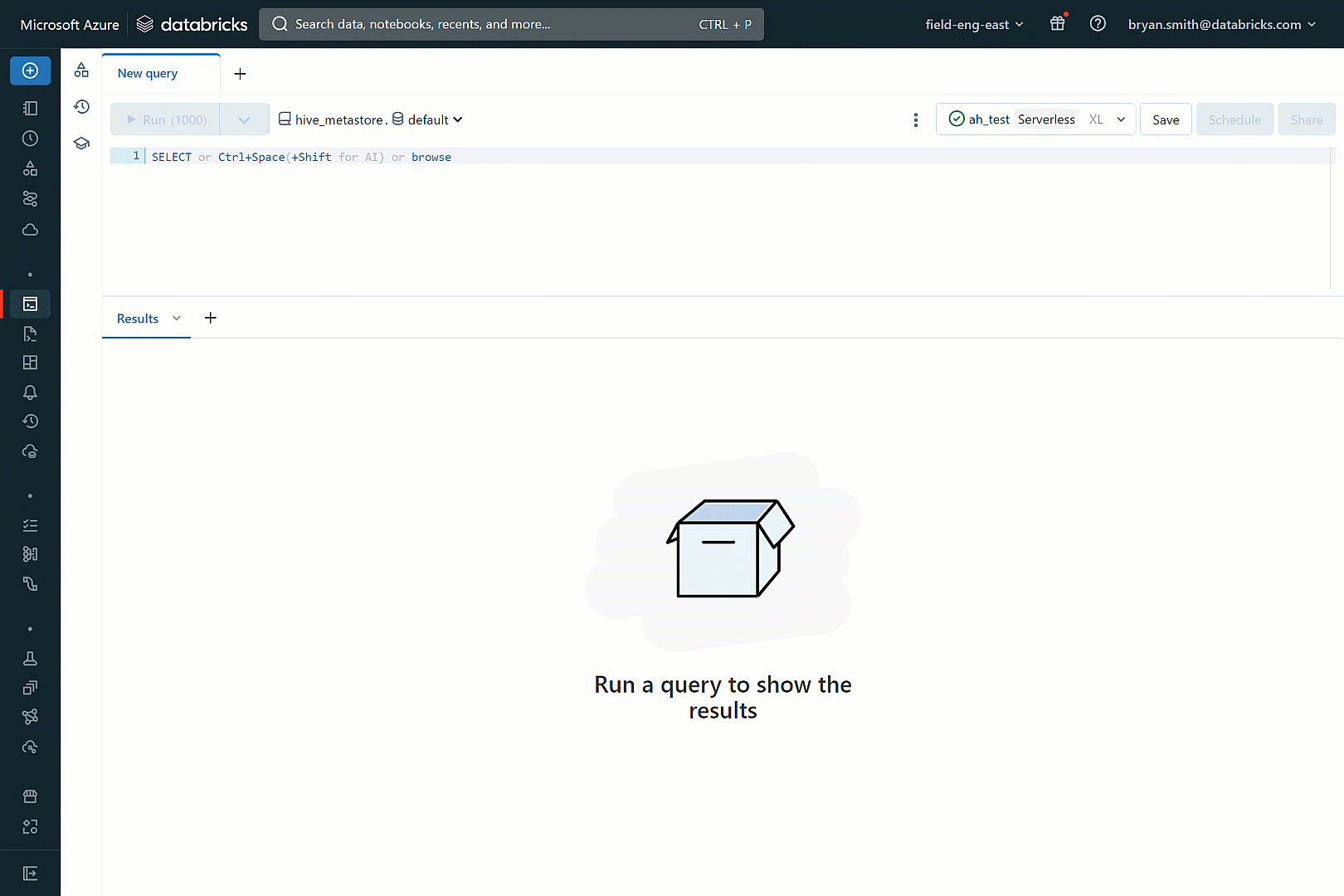1344x896 pixels.
Task: Open the hive_metastore.default schema selector
Action: pos(370,119)
